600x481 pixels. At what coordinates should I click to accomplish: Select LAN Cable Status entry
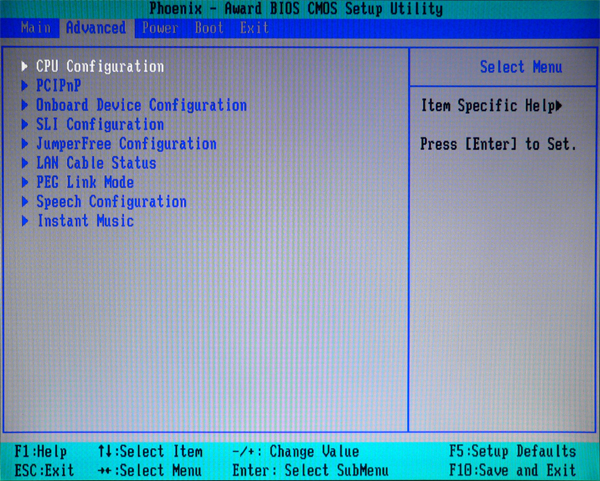tap(96, 163)
